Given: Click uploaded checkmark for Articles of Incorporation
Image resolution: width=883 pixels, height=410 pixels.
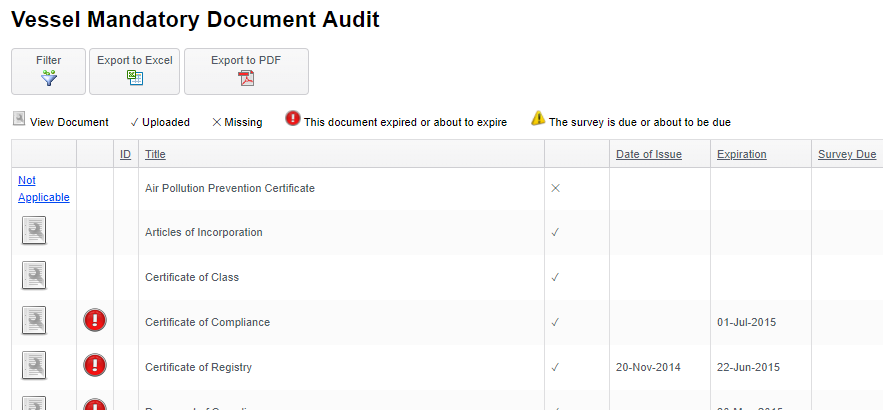Looking at the screenshot, I should pyautogui.click(x=555, y=232).
